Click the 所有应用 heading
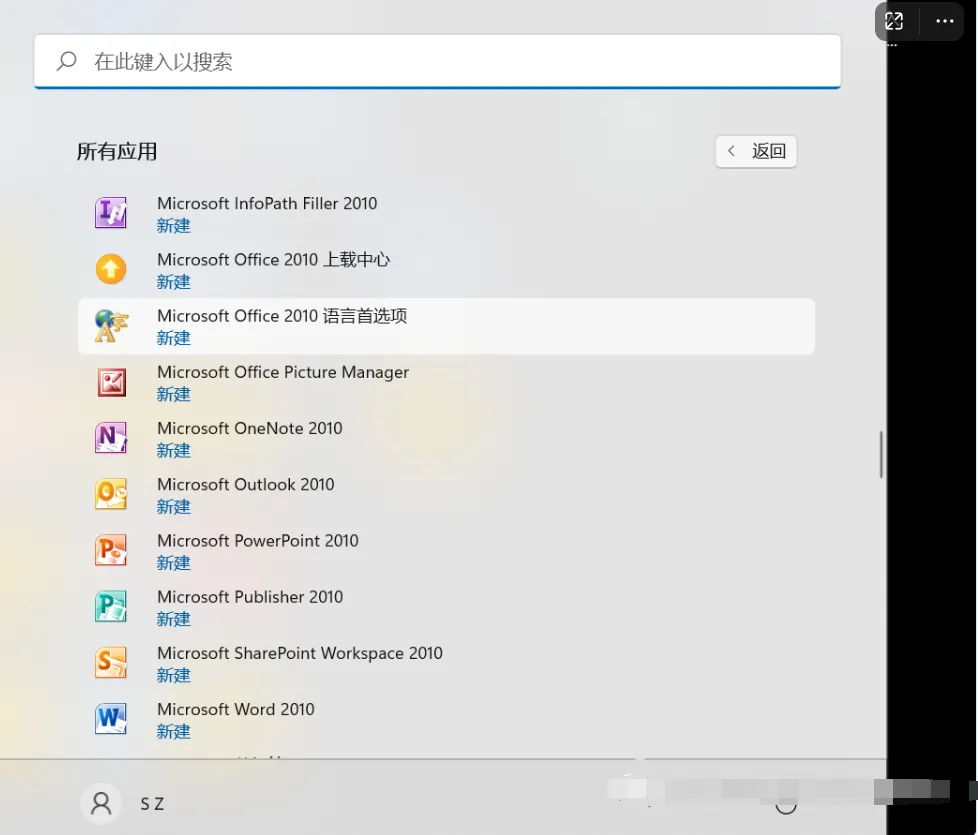The width and height of the screenshot is (978, 835). (117, 152)
